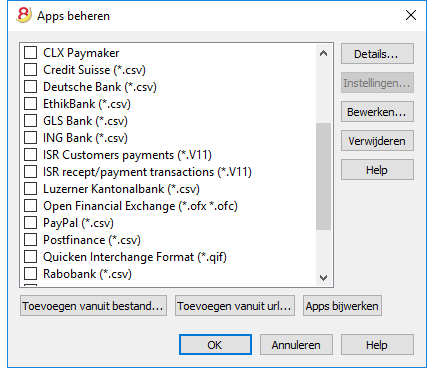Toggle the PayPal (*.csv) checkbox
Screen dimensions: 434x375
pyautogui.click(x=30, y=223)
